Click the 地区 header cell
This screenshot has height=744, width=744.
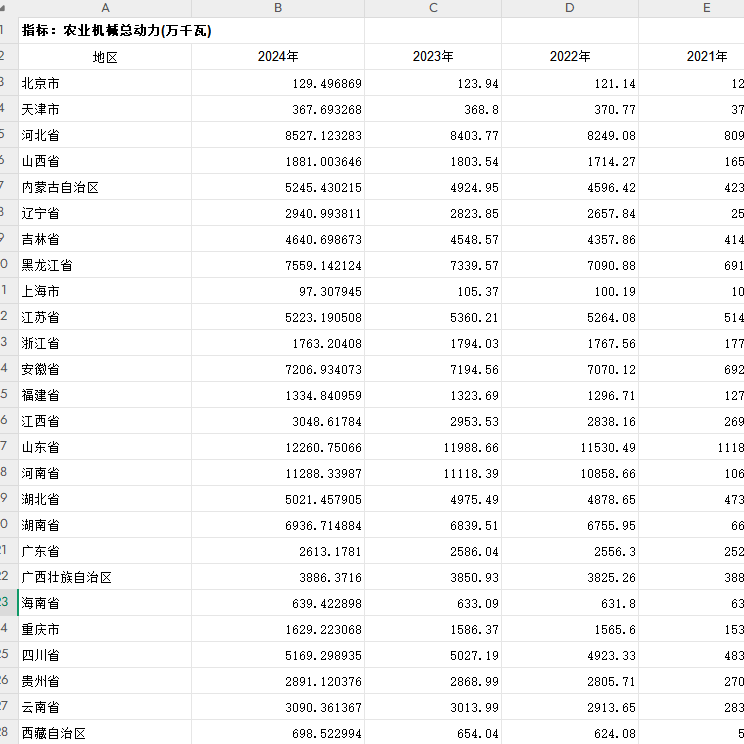pyautogui.click(x=105, y=57)
